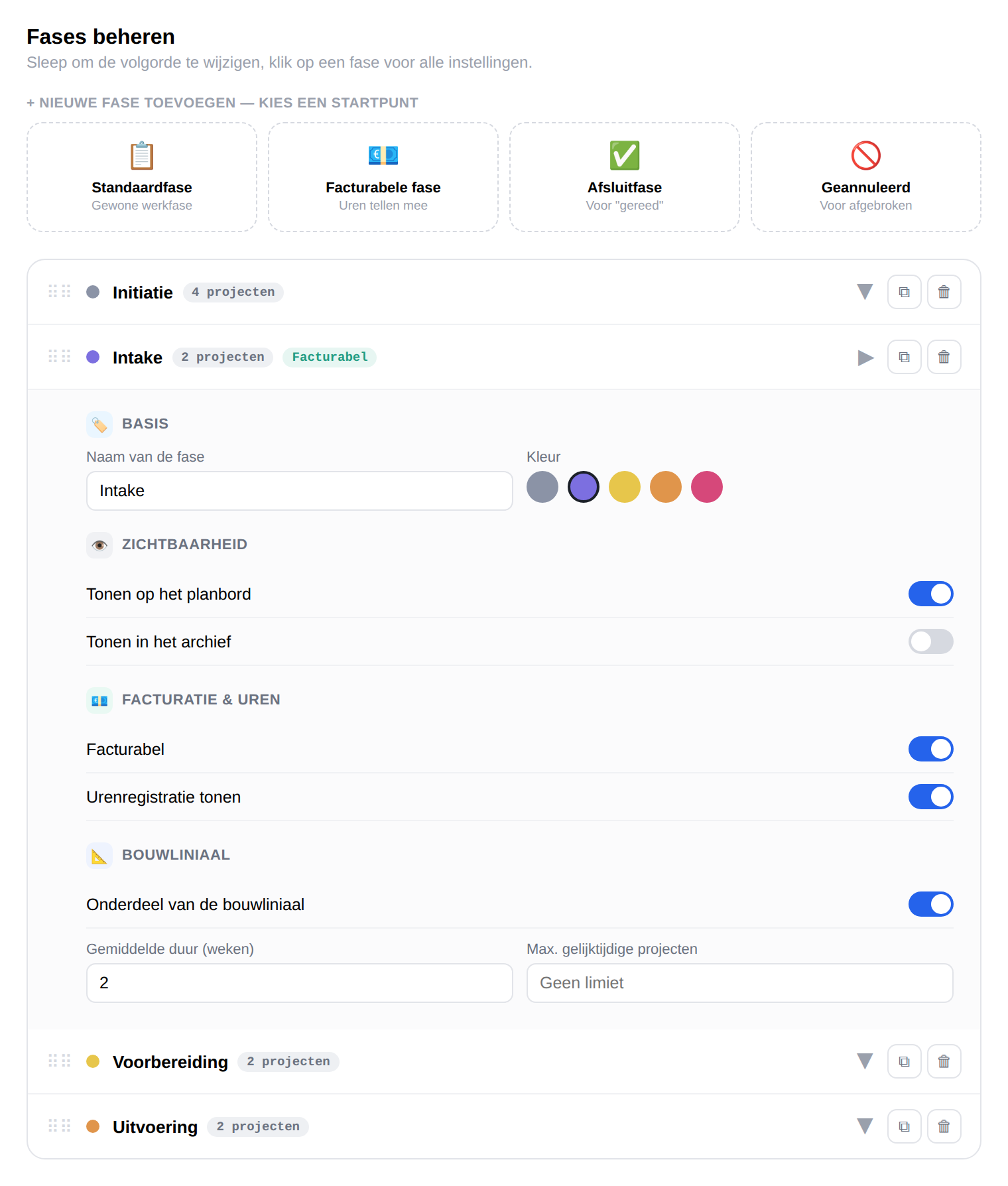Delete the Voorbereiding phase
The width and height of the screenshot is (1008, 1186).
click(x=944, y=1061)
